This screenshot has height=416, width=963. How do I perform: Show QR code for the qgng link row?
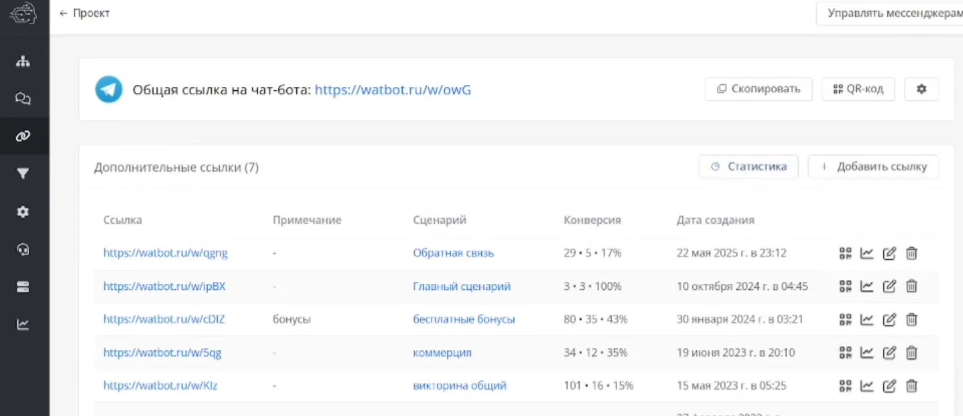(845, 253)
